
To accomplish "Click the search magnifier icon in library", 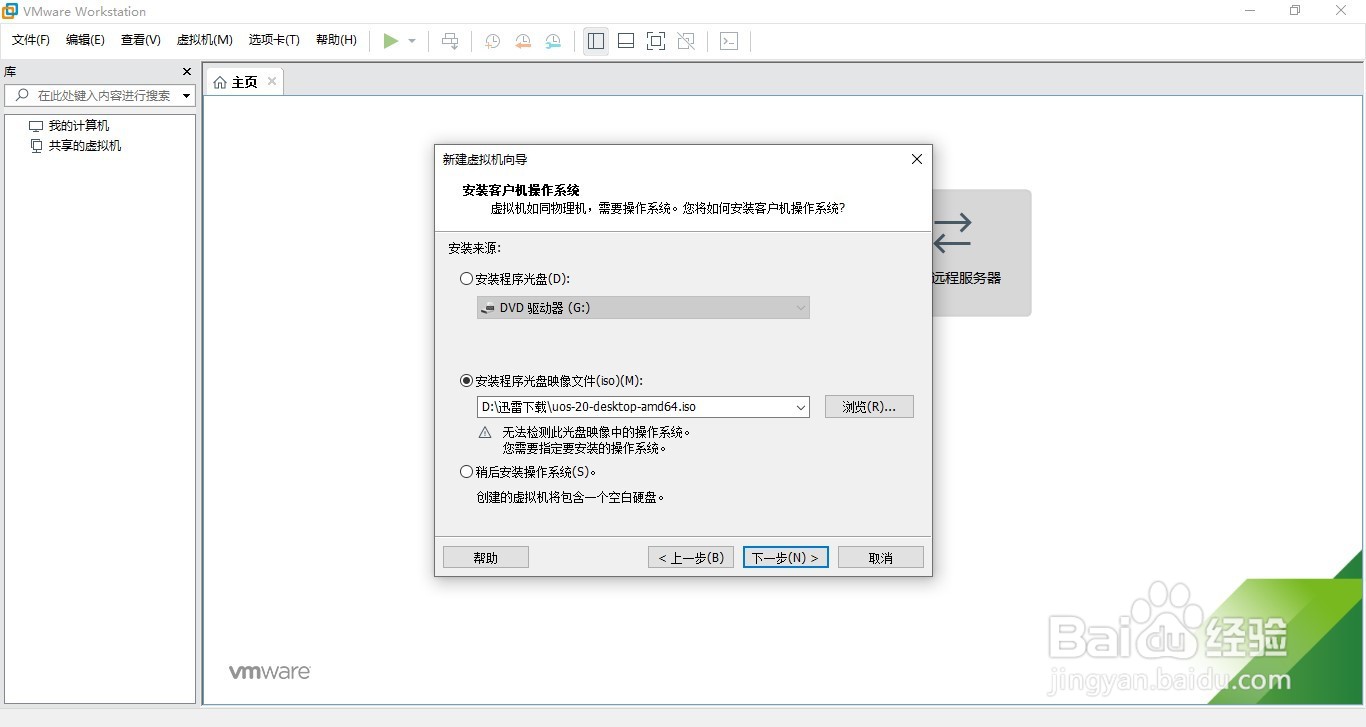I will 23,95.
